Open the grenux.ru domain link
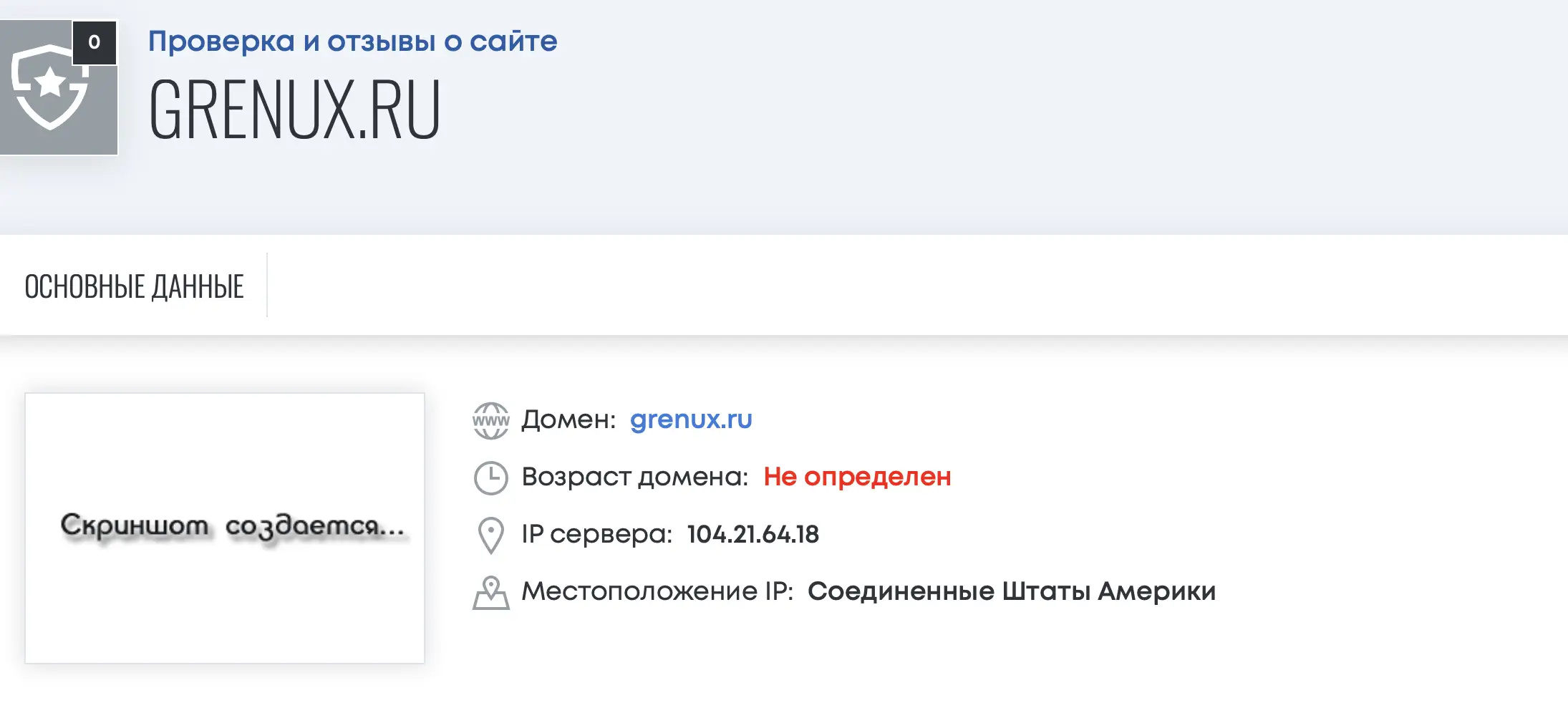 point(691,419)
